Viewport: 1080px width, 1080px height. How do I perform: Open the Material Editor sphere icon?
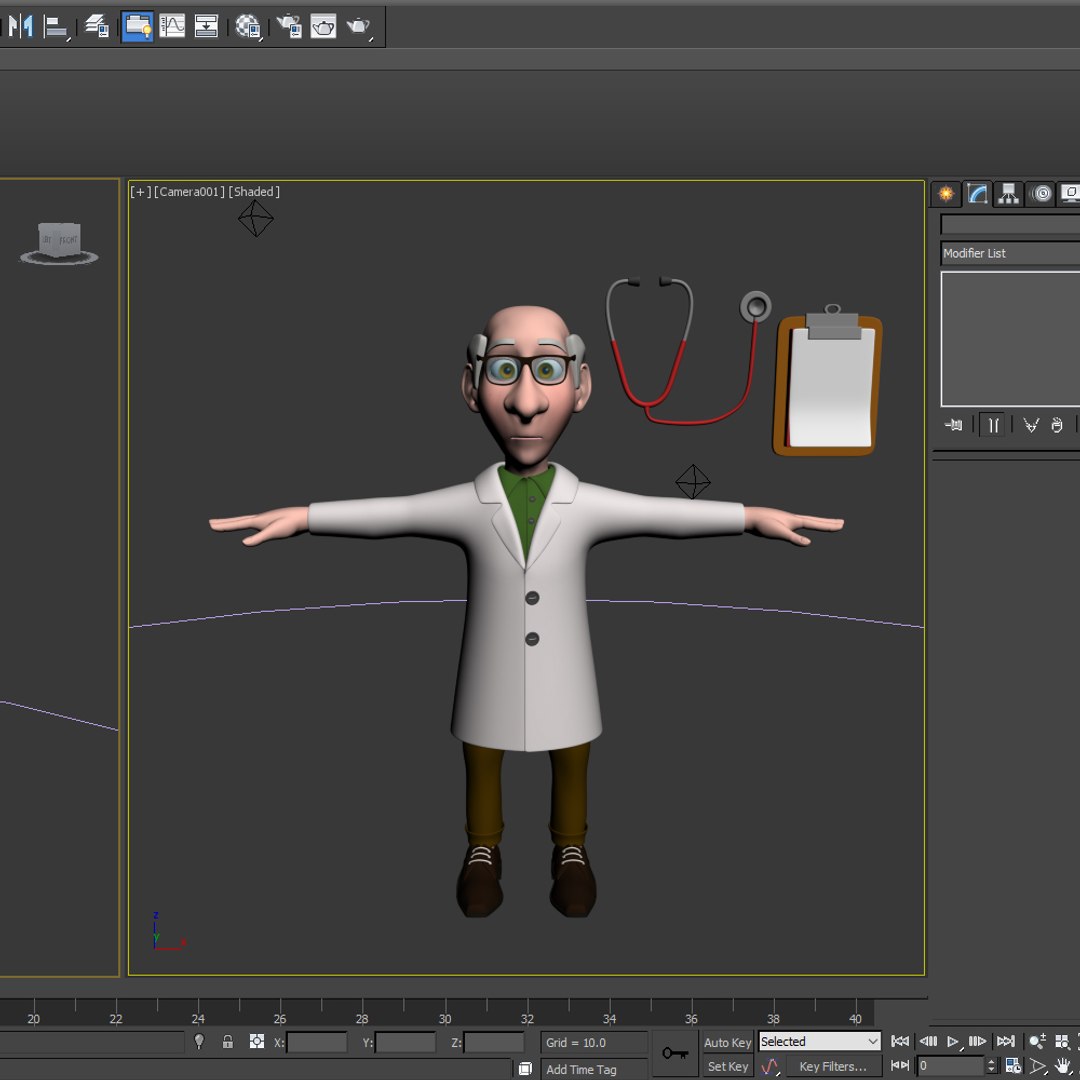click(248, 27)
